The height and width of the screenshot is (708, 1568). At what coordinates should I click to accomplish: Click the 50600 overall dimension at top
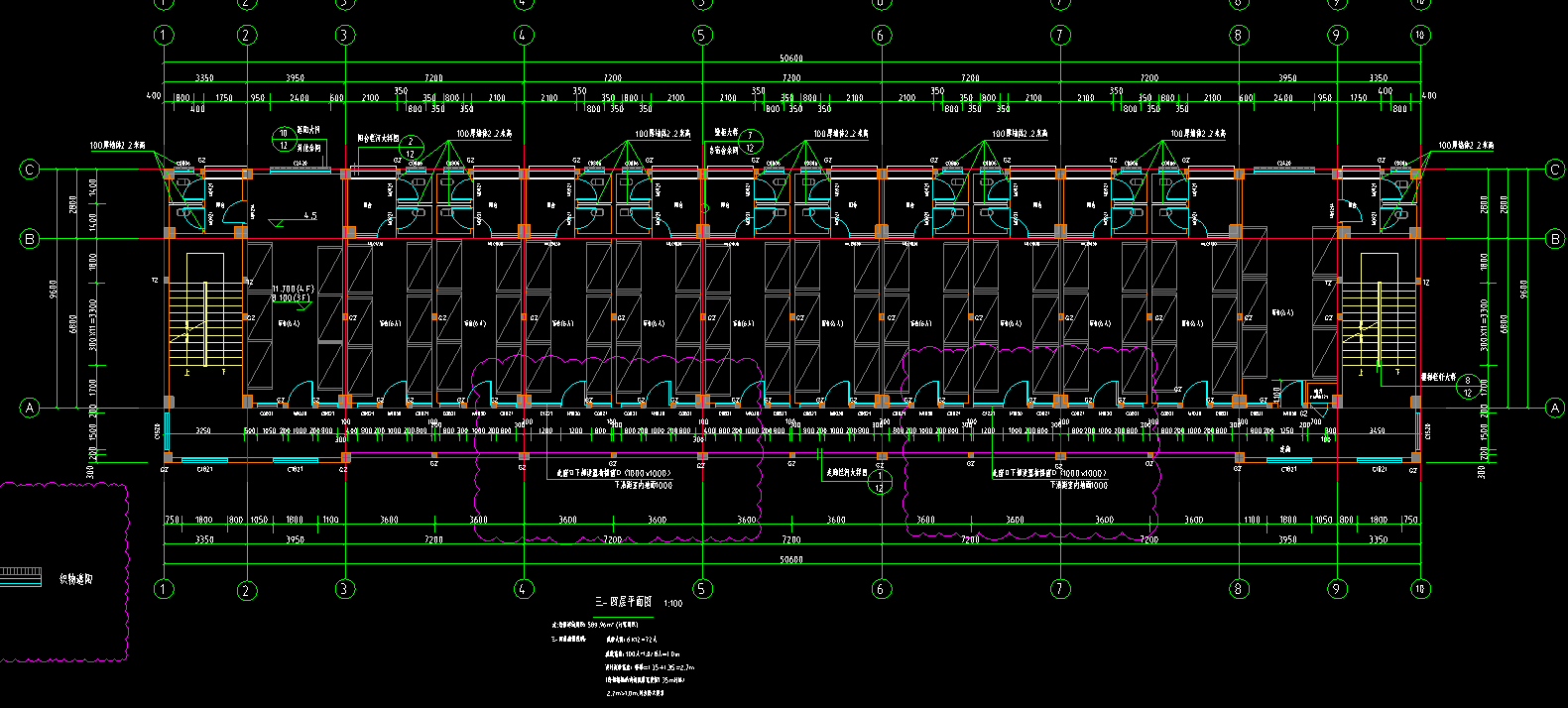pyautogui.click(x=791, y=59)
